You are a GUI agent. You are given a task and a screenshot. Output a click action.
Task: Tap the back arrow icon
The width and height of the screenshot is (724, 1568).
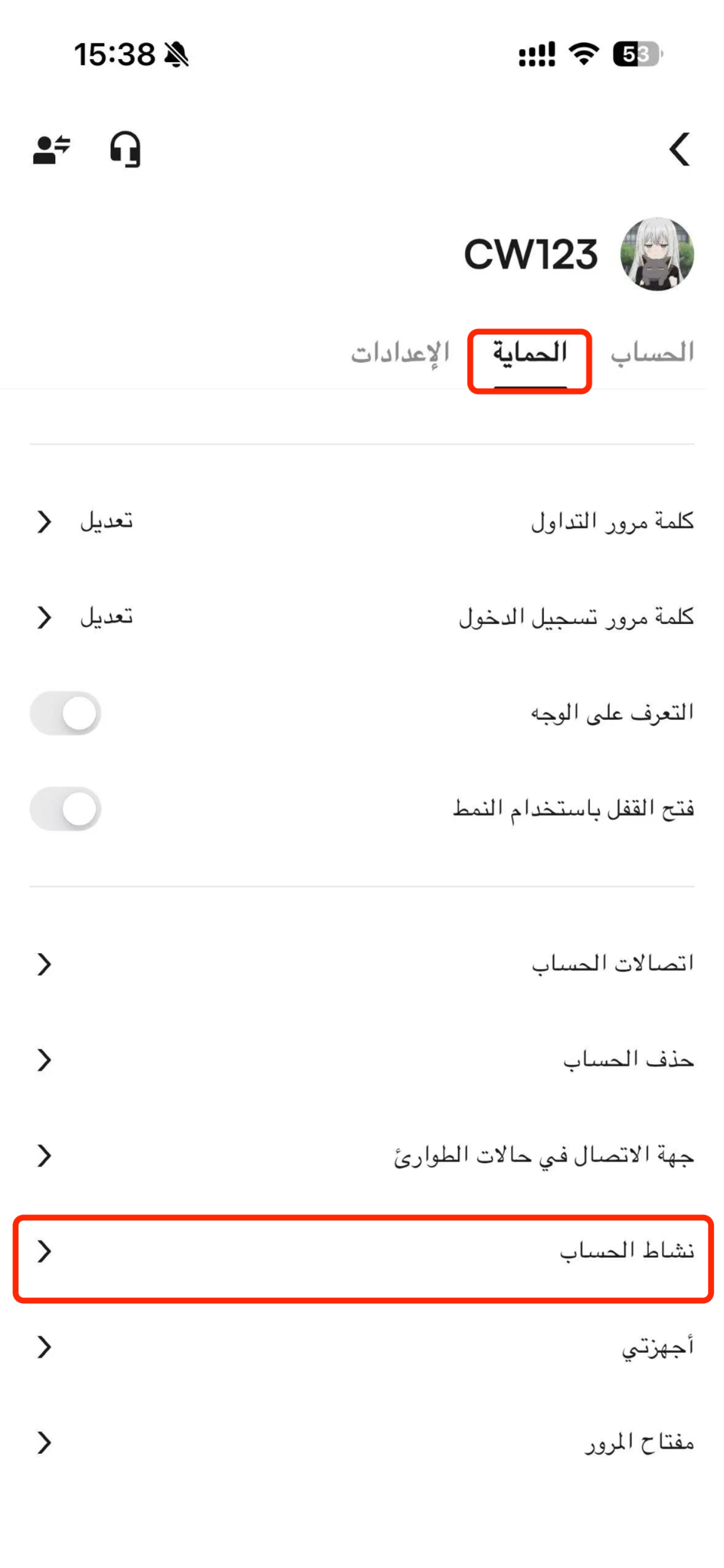pyautogui.click(x=680, y=149)
